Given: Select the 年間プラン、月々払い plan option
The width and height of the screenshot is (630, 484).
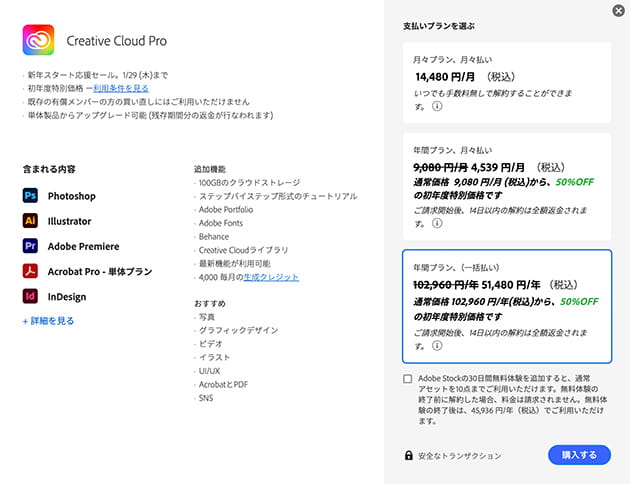Looking at the screenshot, I should point(505,185).
